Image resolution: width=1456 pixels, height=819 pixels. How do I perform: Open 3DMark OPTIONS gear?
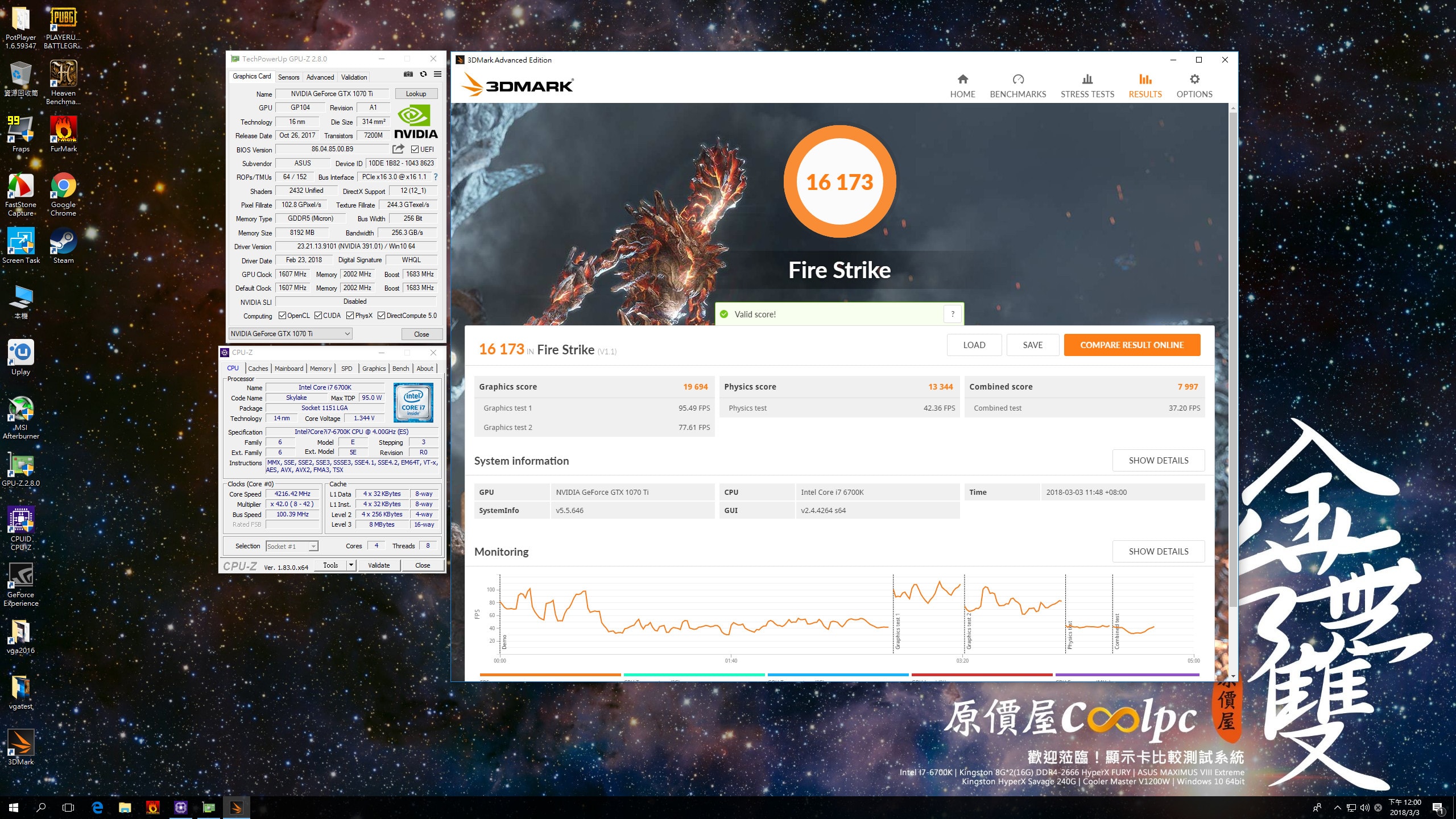pos(1194,86)
